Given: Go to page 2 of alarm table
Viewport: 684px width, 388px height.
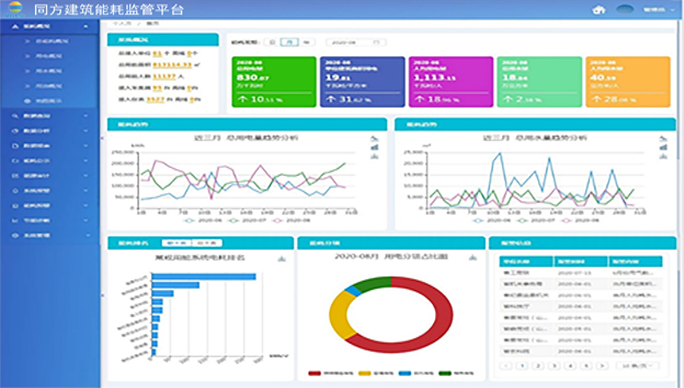Looking at the screenshot, I should pos(538,366).
